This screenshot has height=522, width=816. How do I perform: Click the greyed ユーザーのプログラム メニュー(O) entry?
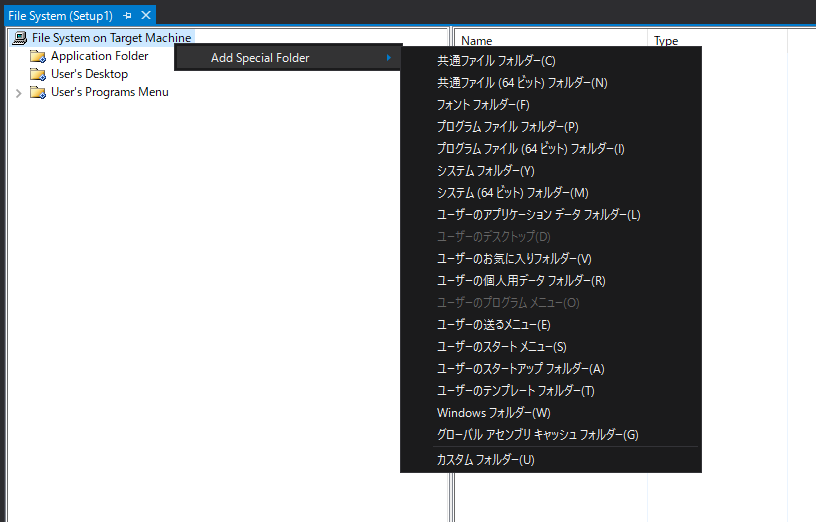(x=551, y=303)
